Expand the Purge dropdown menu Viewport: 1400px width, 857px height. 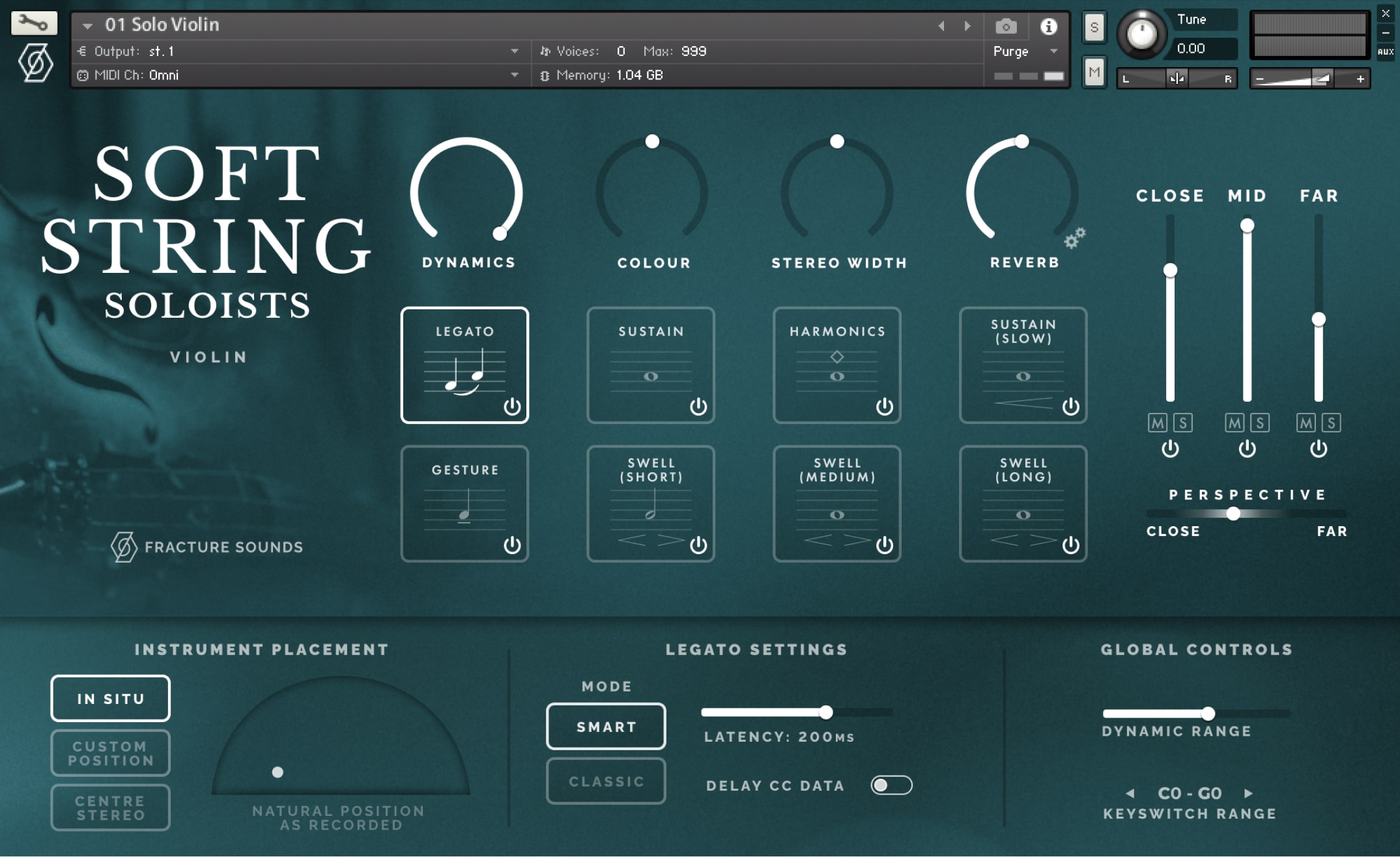pyautogui.click(x=1053, y=51)
